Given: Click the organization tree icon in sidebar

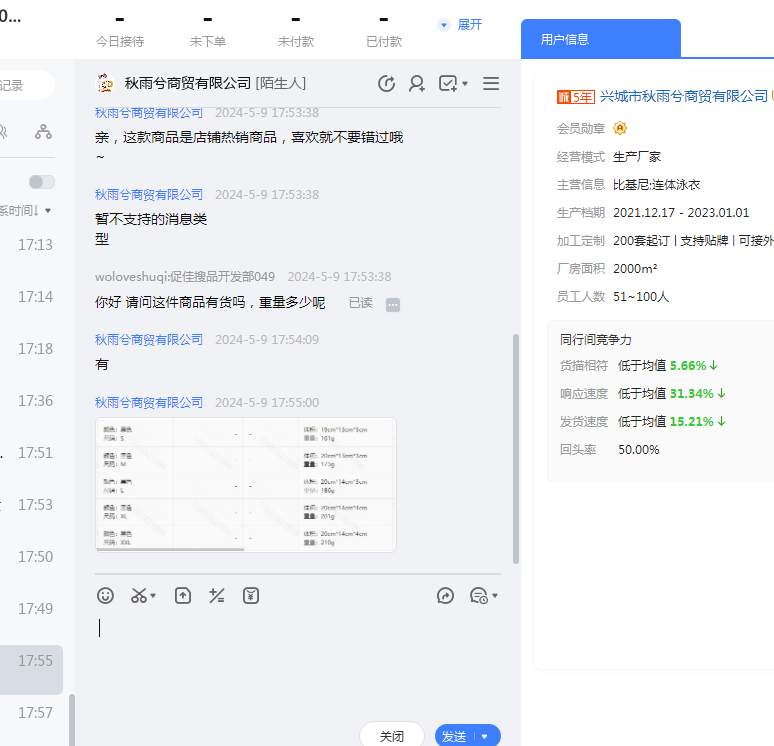Looking at the screenshot, I should coord(43,131).
